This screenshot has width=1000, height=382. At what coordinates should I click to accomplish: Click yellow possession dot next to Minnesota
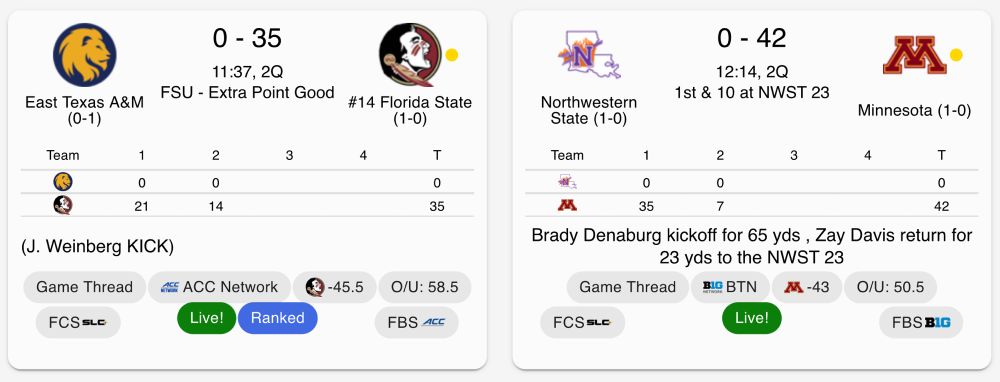coord(955,55)
